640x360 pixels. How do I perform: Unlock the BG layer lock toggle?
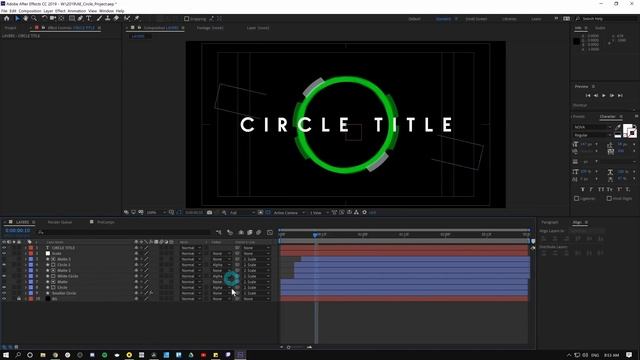(x=19, y=299)
